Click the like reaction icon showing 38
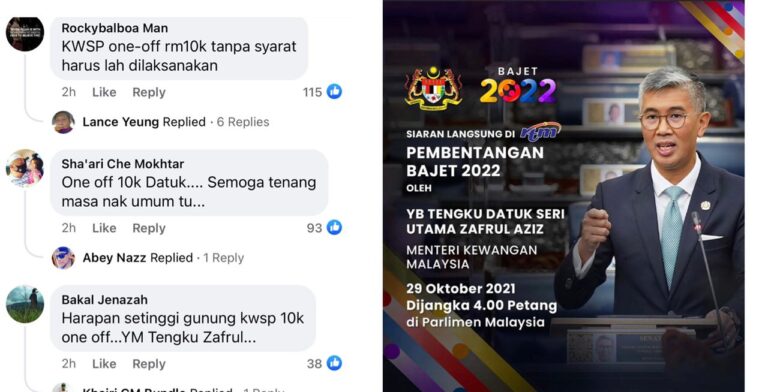 pos(334,363)
